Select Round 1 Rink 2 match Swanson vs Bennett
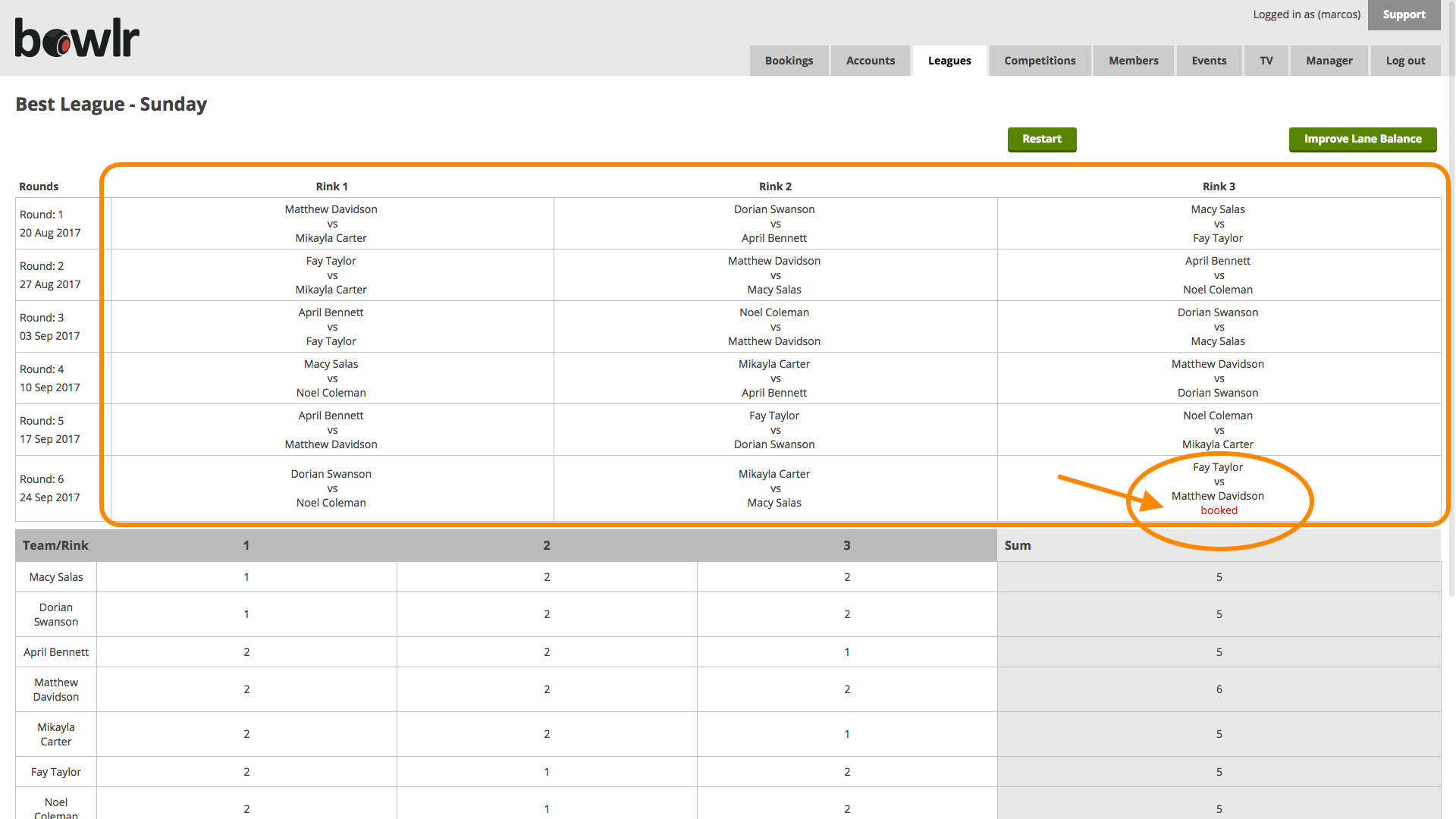 pos(775,224)
